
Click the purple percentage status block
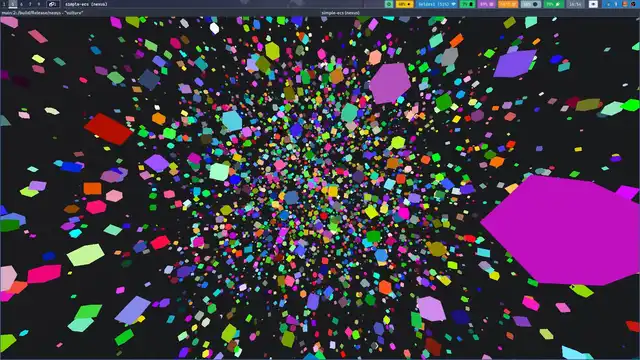click(487, 4)
